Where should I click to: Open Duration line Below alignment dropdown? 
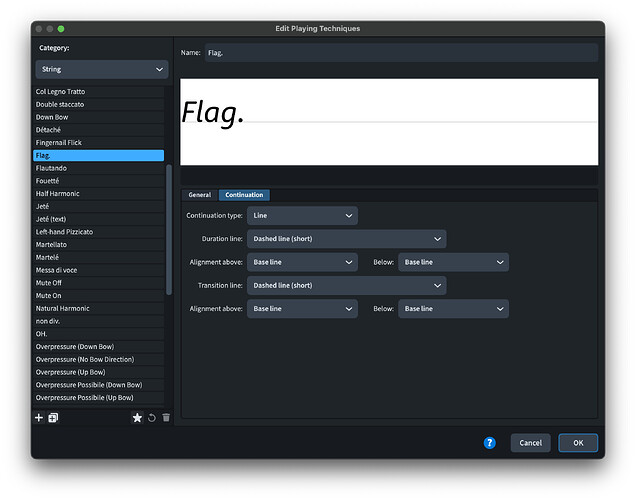453,262
